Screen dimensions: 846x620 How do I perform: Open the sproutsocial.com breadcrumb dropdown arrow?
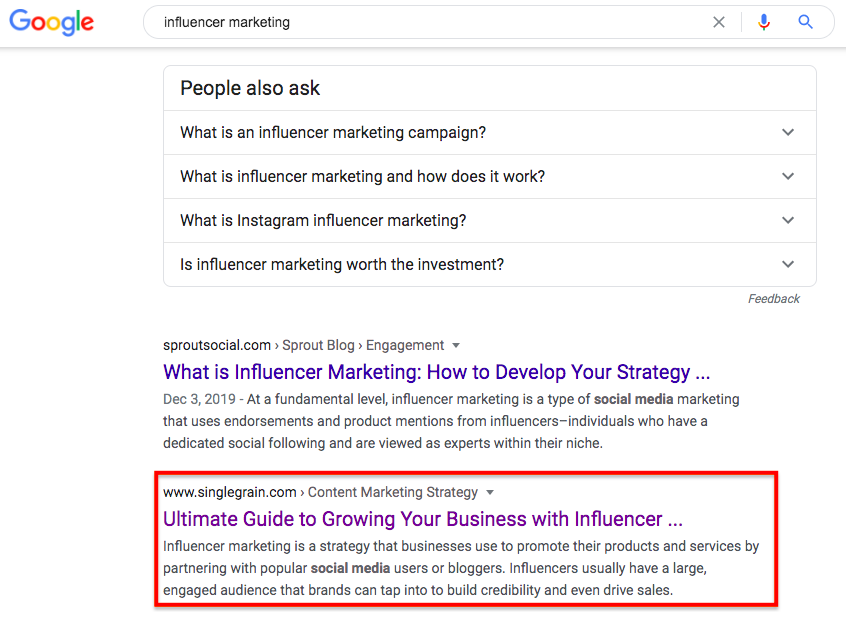point(456,345)
